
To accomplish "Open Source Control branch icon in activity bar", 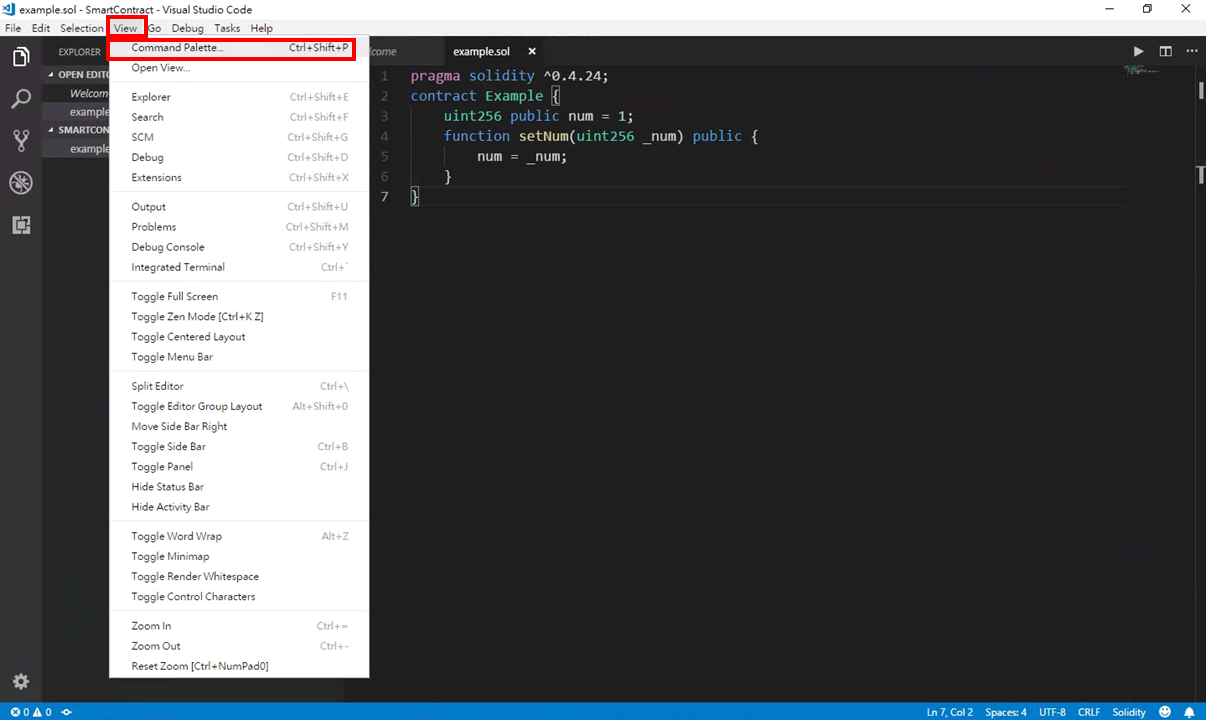I will pyautogui.click(x=20, y=141).
